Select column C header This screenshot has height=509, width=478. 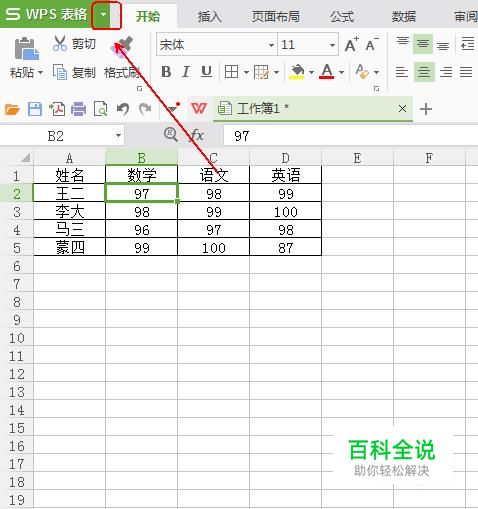pos(214,158)
